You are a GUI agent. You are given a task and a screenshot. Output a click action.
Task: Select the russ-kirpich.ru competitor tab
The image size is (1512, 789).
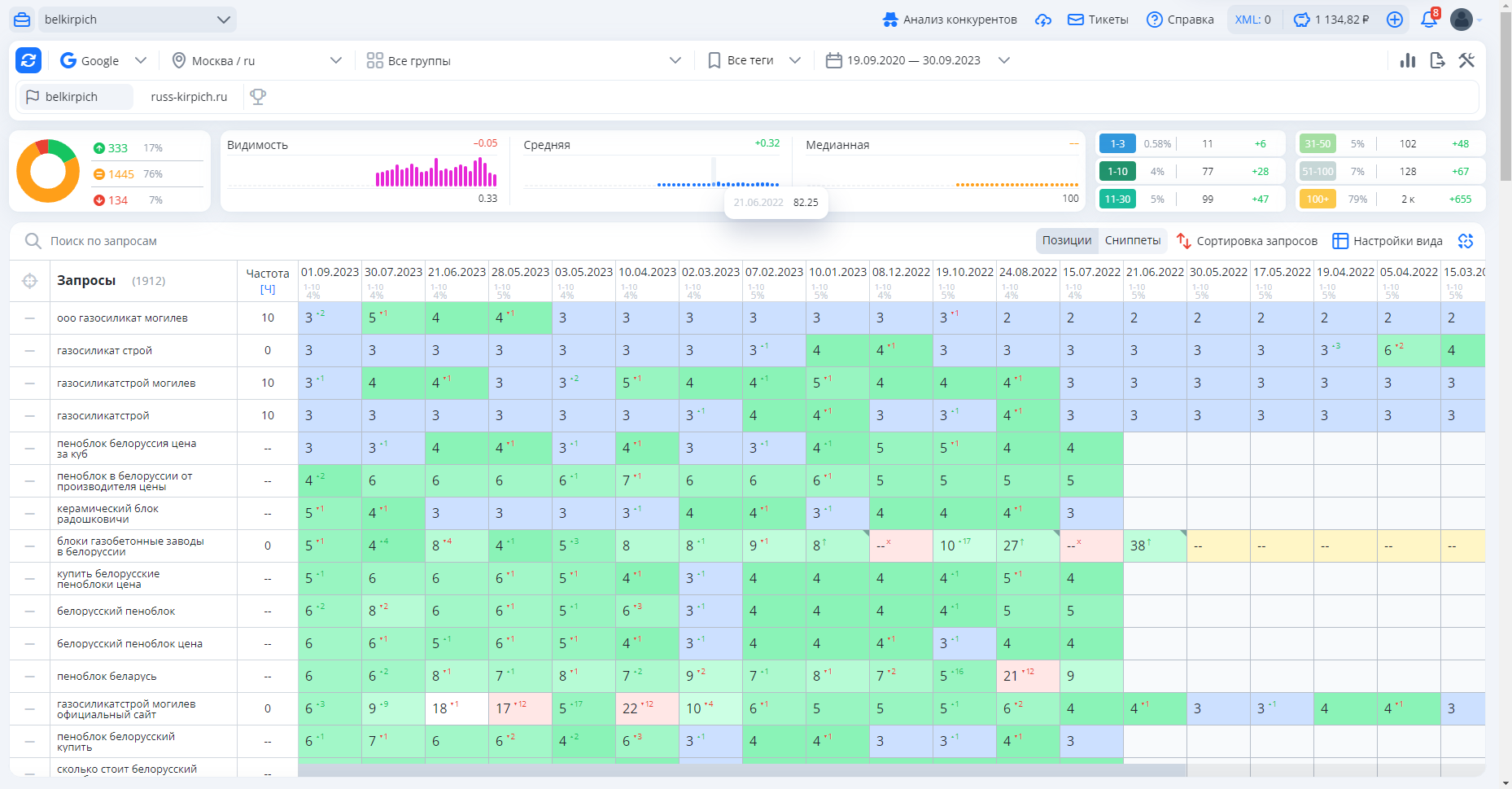tap(189, 97)
